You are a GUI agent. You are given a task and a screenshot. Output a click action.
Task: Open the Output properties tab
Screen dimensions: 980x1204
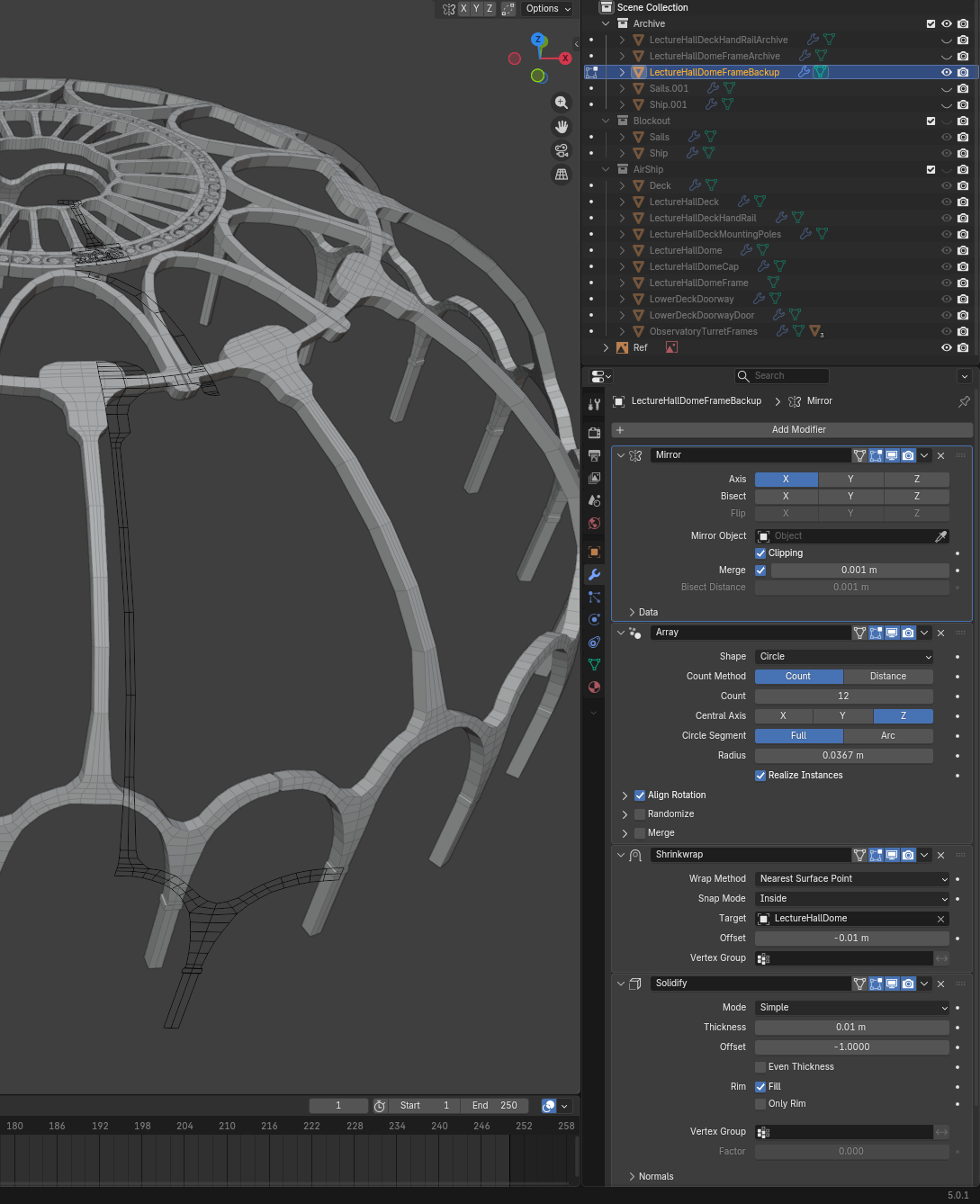click(594, 455)
